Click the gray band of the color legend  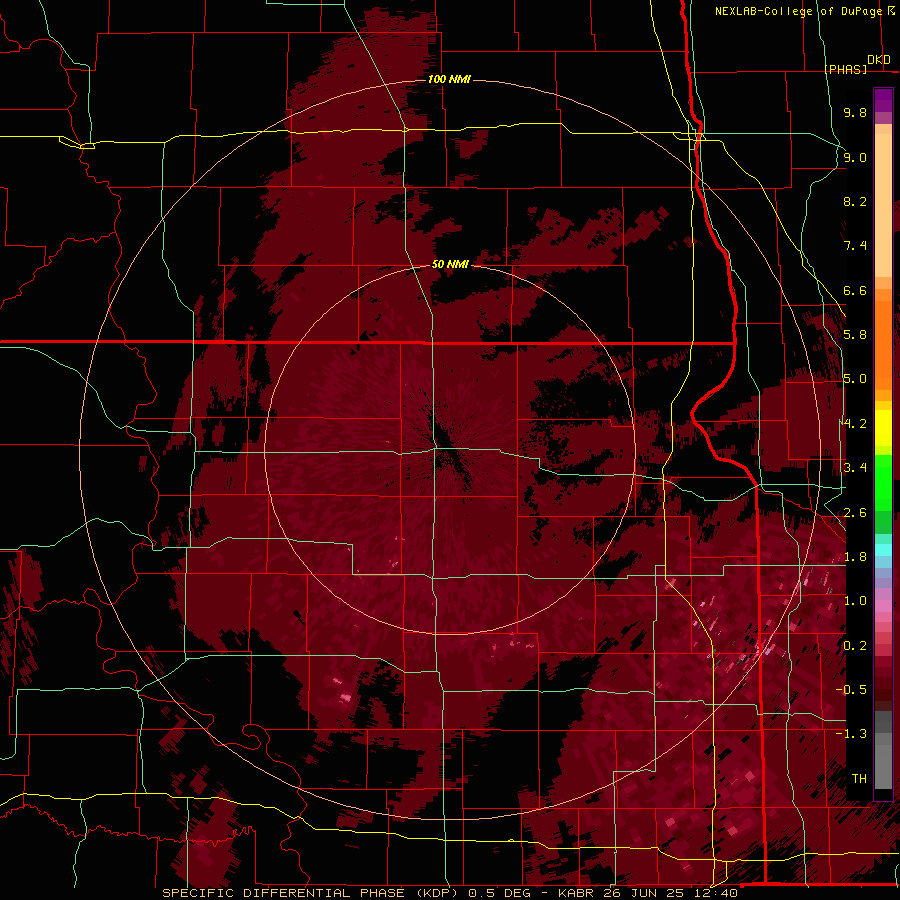pos(883,749)
